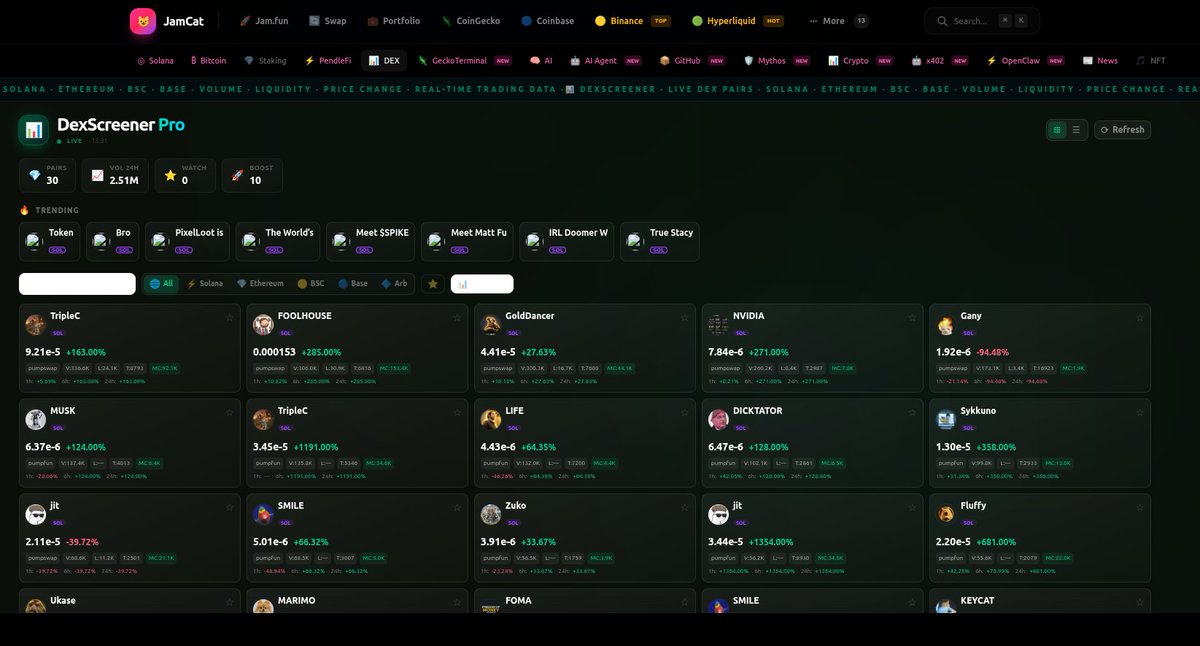
Task: Filter pairs by Base chain
Action: point(353,284)
